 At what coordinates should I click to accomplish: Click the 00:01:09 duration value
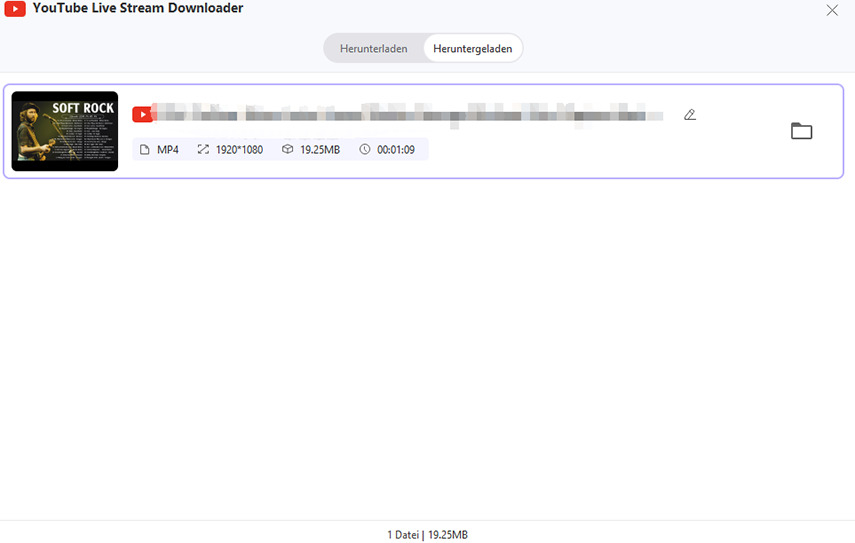396,149
